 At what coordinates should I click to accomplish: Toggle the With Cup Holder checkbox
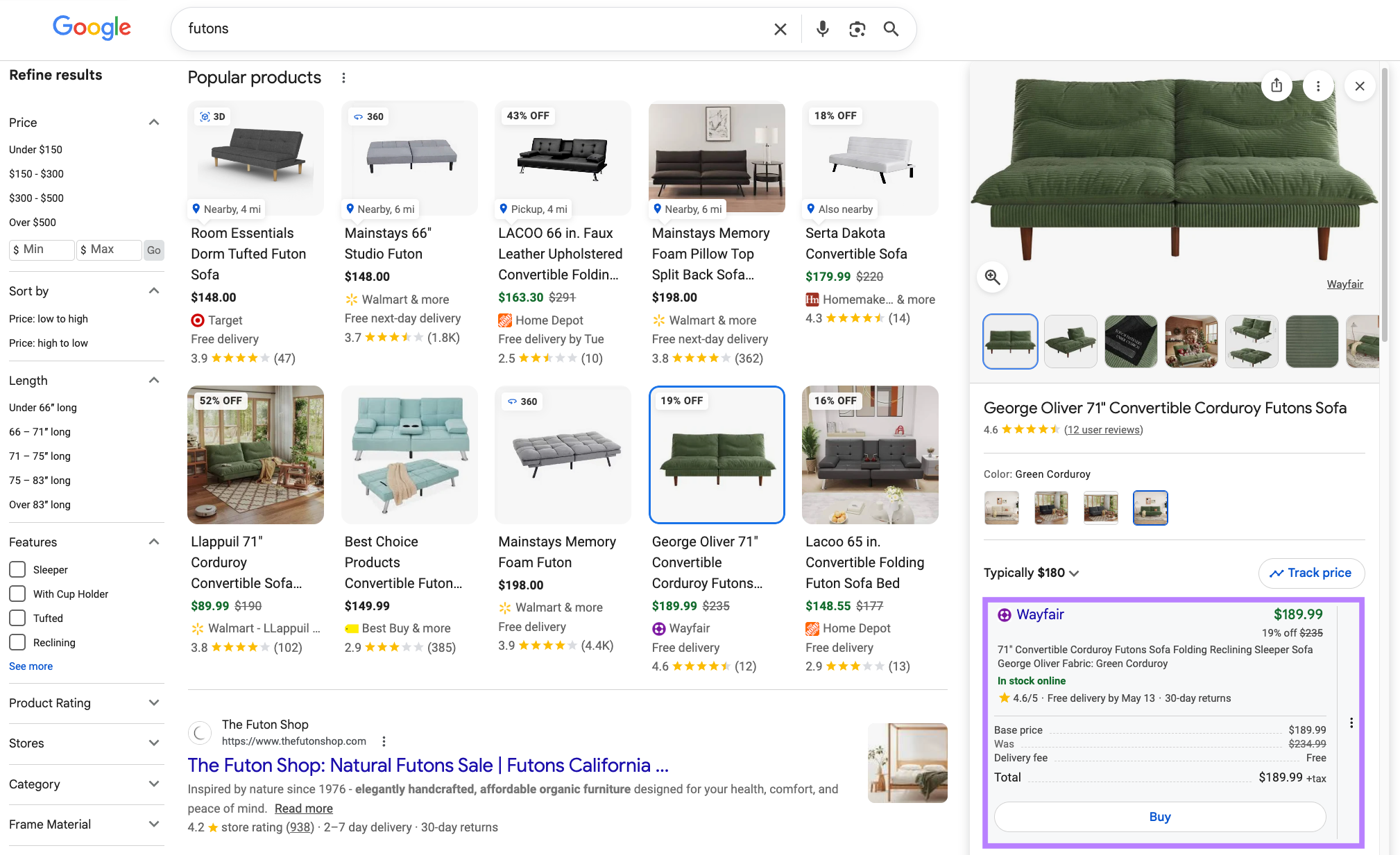(17, 594)
